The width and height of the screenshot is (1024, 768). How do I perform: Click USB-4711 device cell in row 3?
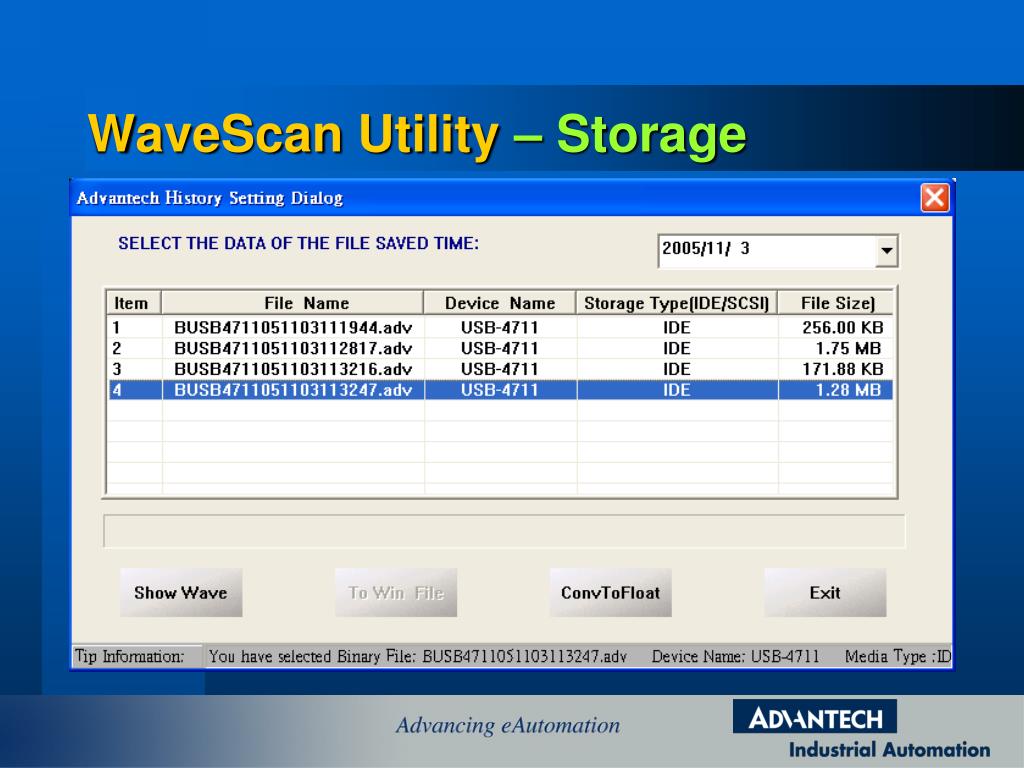coord(500,369)
